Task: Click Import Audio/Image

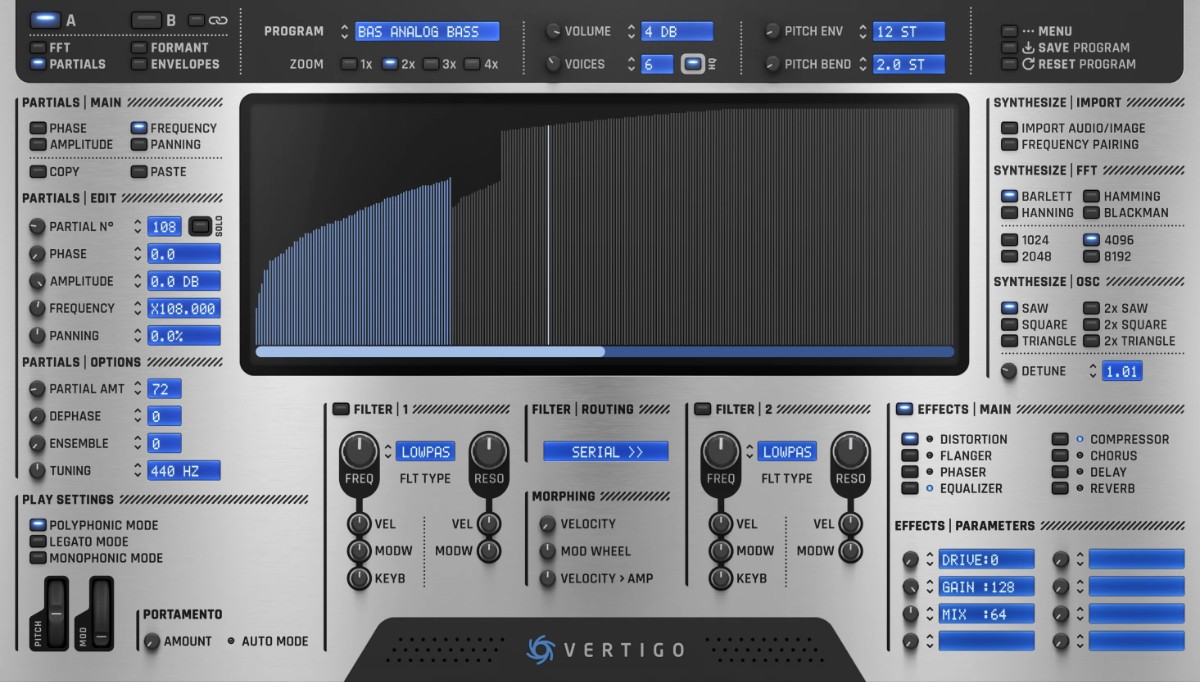Action: (x=1010, y=128)
